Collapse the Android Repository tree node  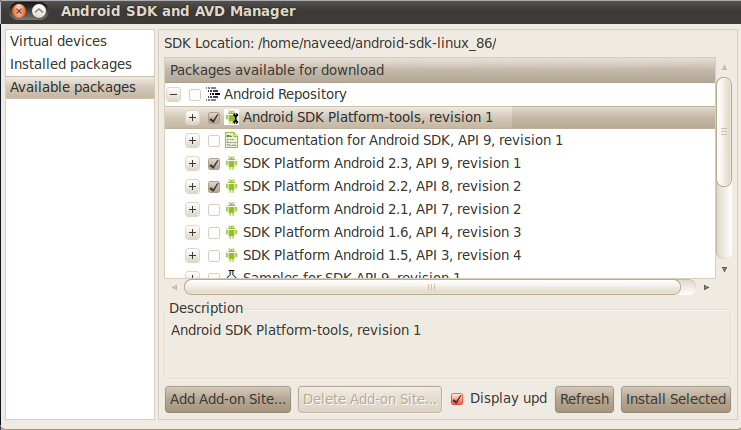click(x=174, y=94)
